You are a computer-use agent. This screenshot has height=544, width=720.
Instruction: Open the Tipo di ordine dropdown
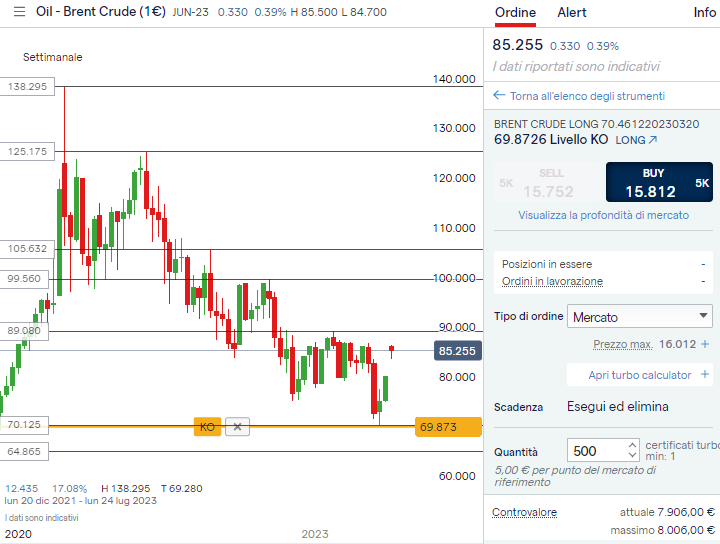pos(640,317)
